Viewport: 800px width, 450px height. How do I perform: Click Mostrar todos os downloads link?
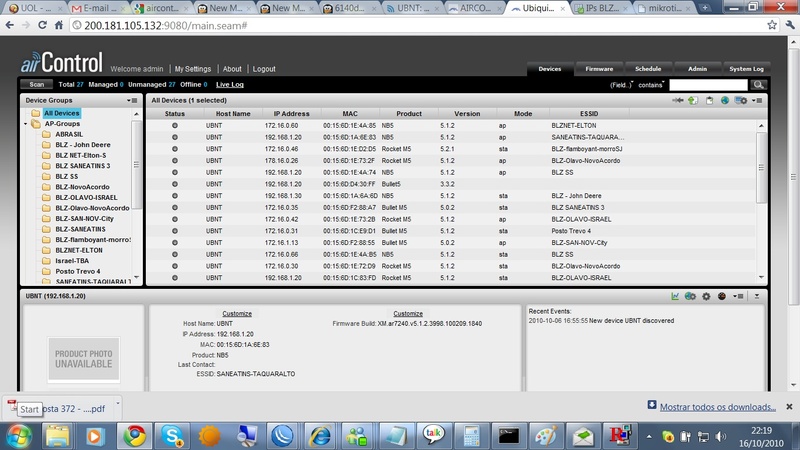click(x=717, y=407)
